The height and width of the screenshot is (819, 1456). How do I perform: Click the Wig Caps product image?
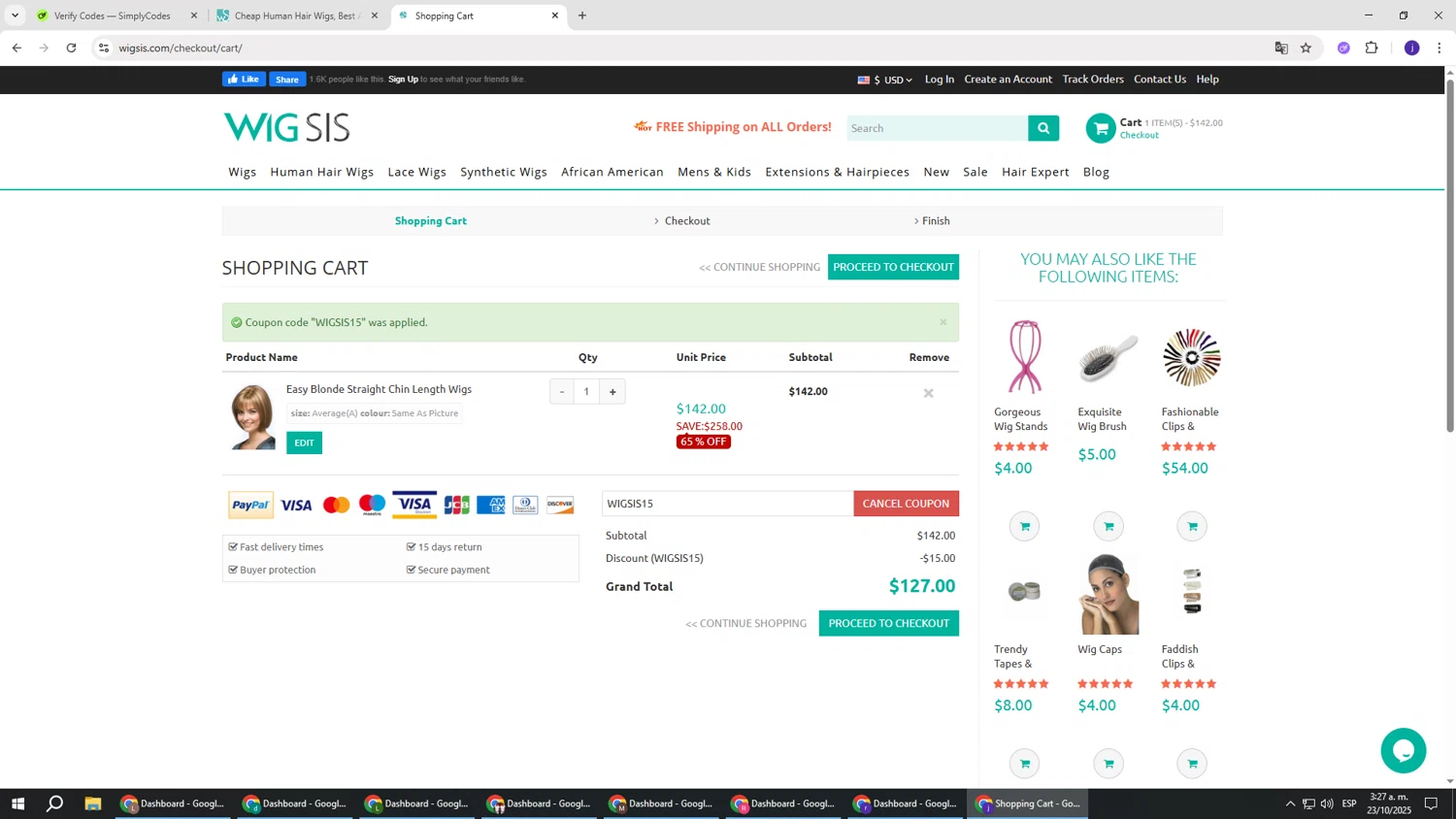1108,594
